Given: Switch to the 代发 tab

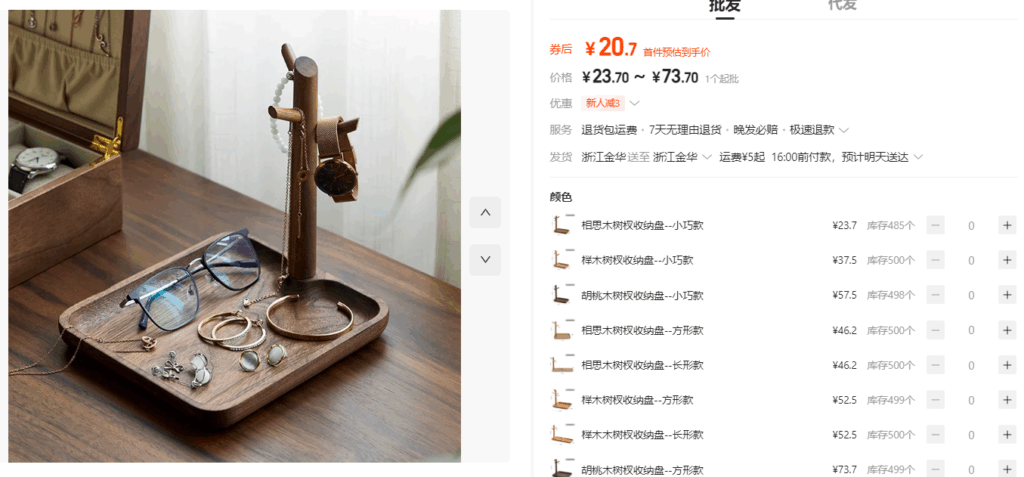Looking at the screenshot, I should [842, 5].
